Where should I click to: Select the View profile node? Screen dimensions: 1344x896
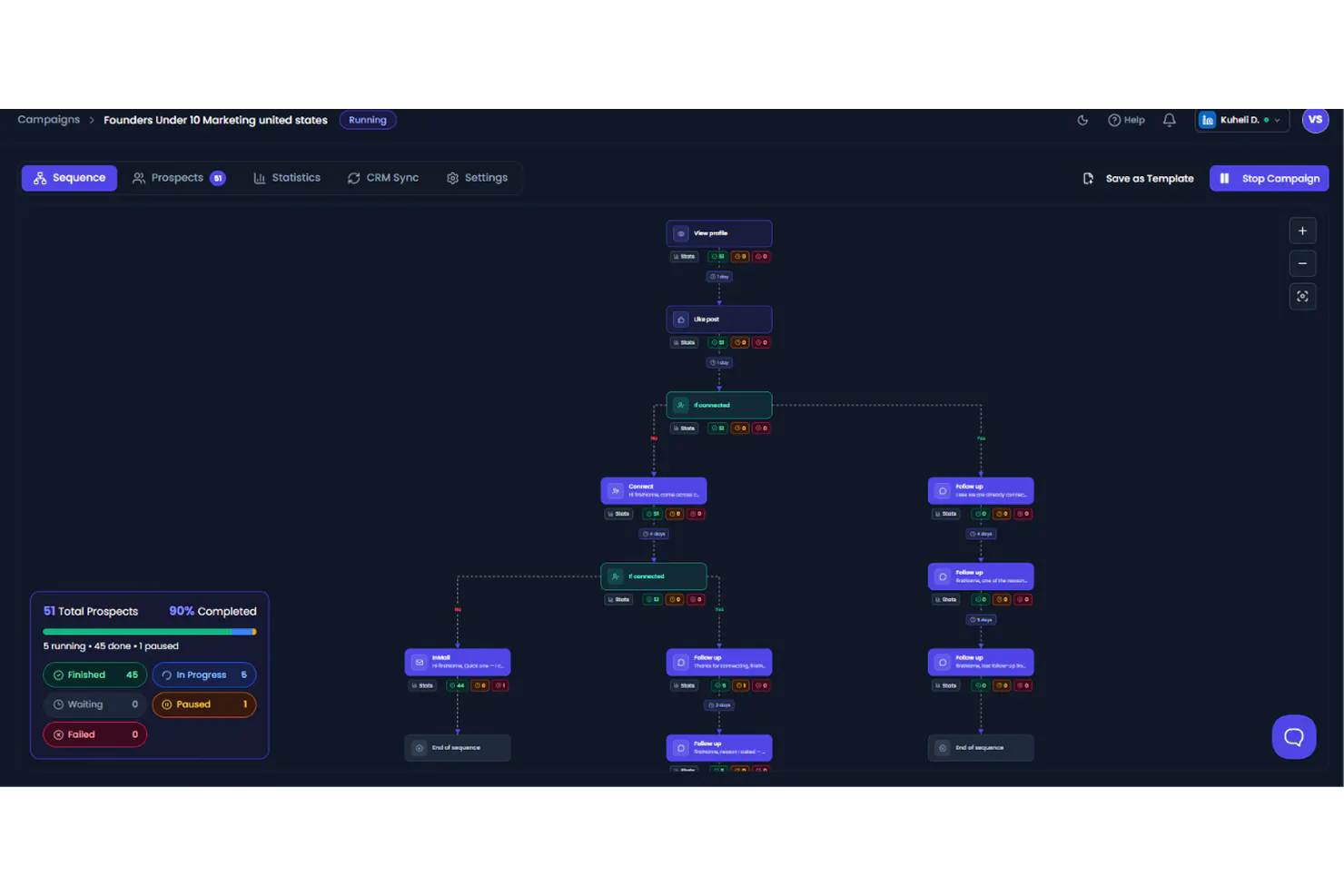pos(719,233)
